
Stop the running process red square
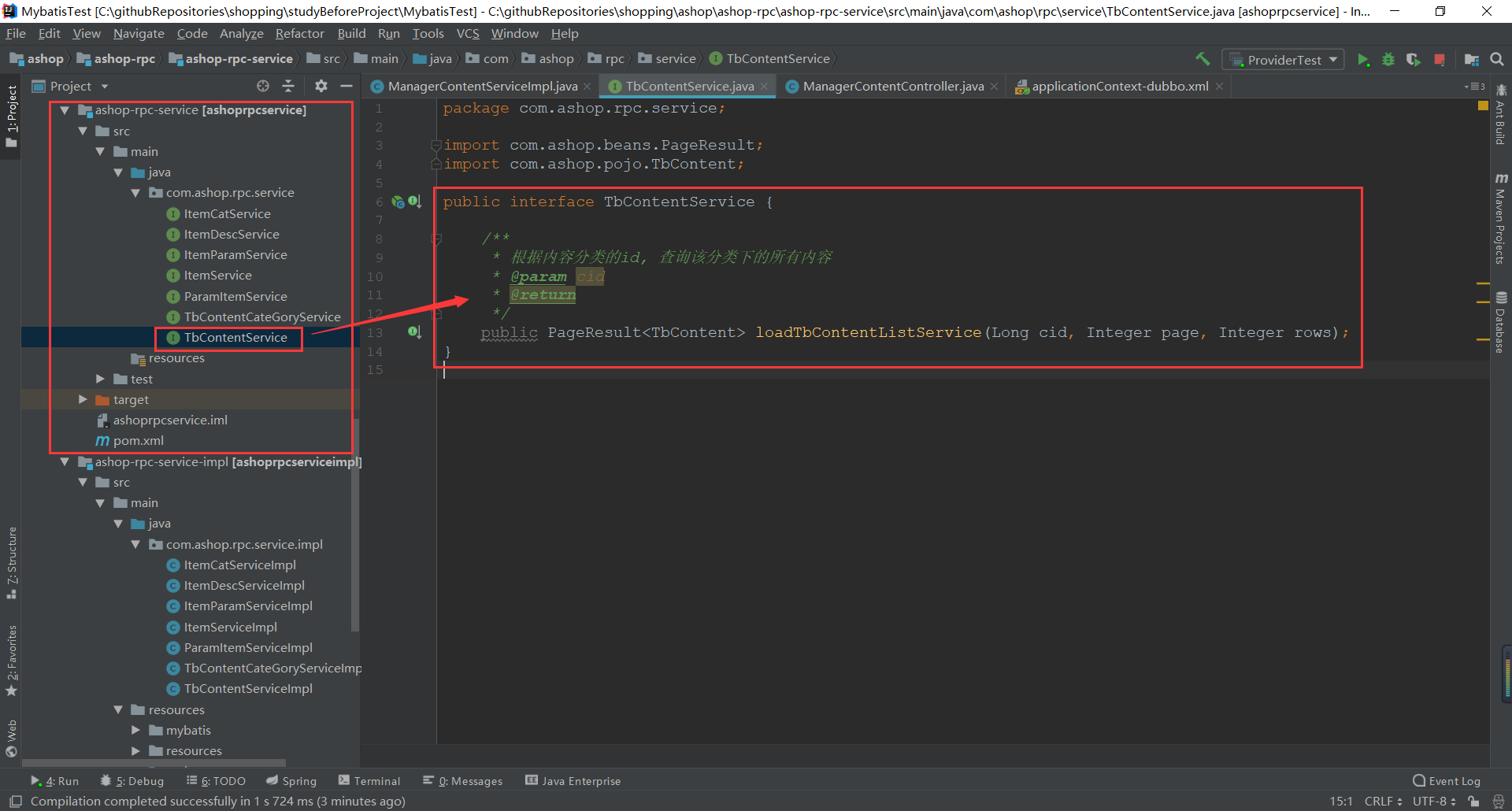tap(1440, 60)
